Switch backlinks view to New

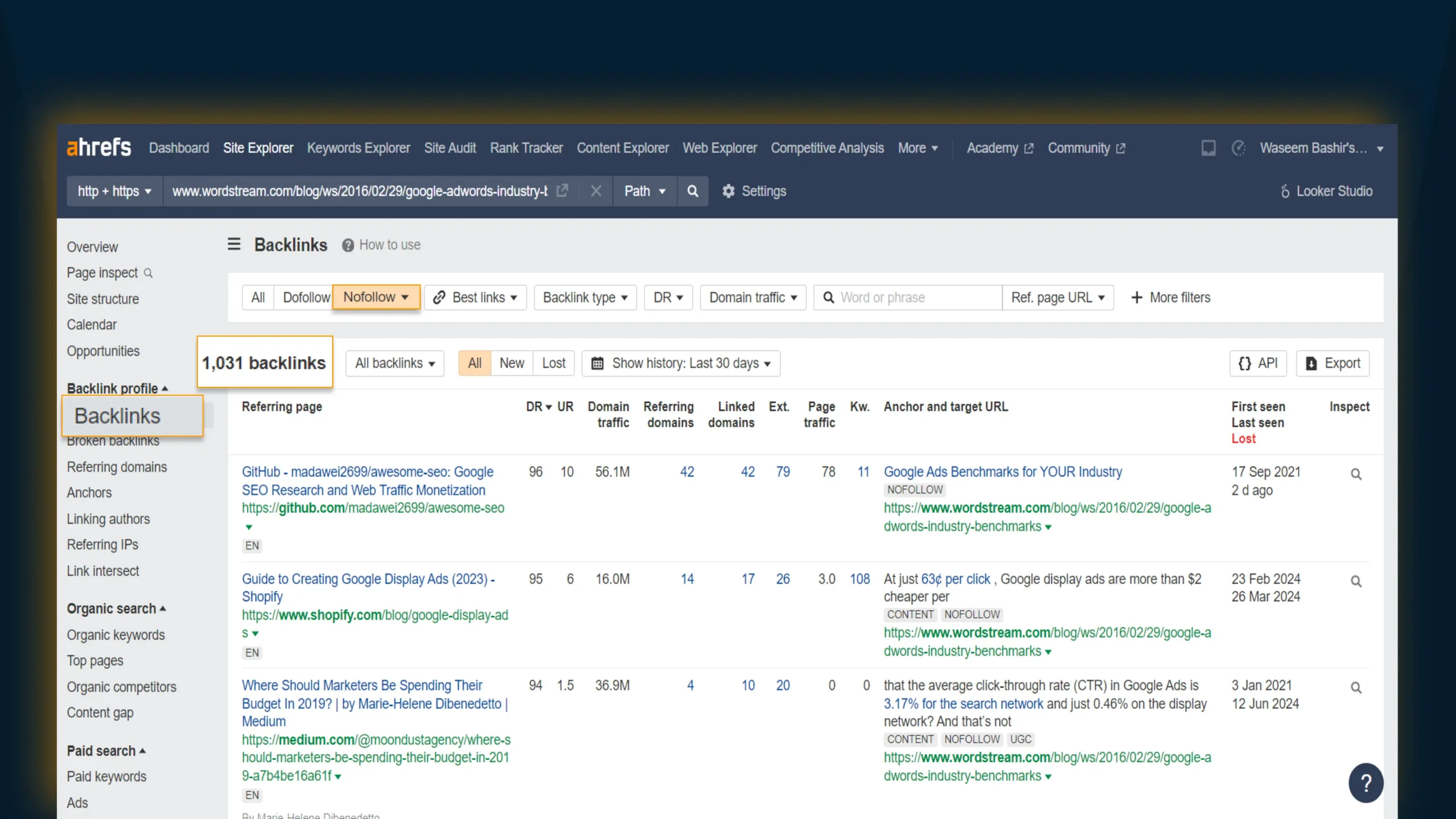tap(511, 363)
